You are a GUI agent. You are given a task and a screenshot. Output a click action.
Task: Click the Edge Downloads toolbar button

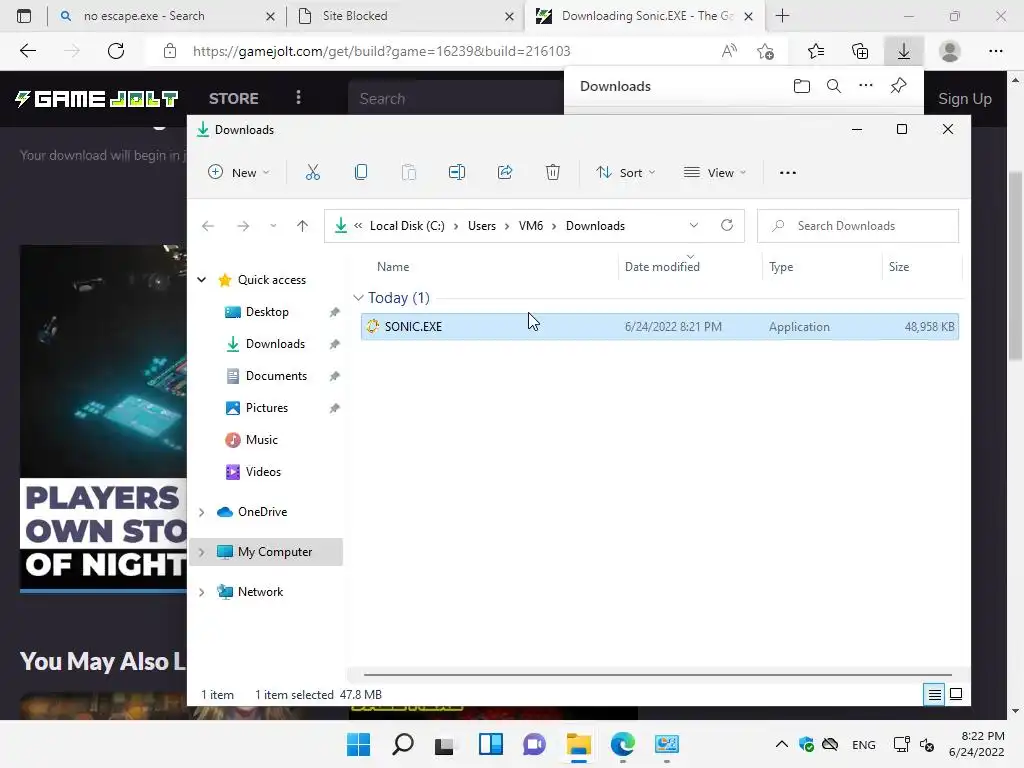[904, 51]
